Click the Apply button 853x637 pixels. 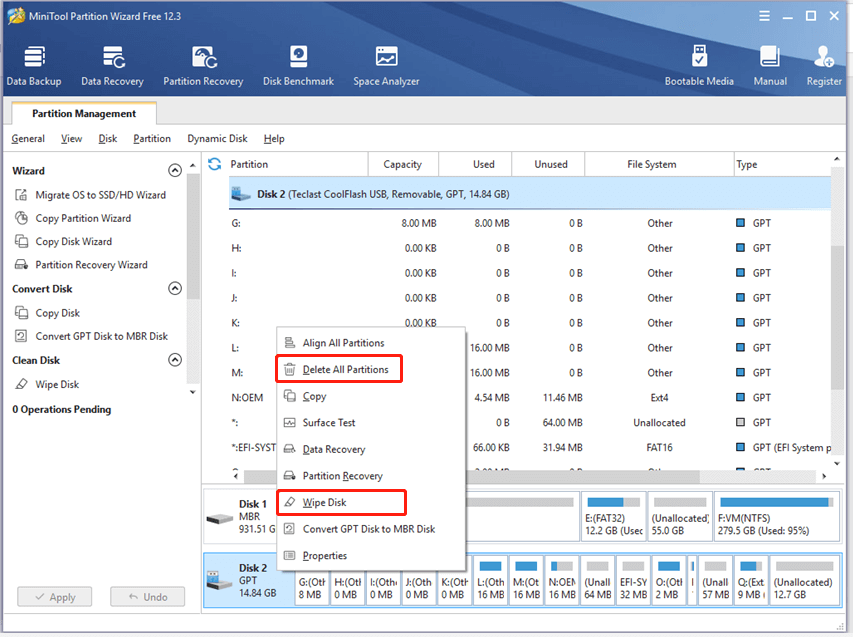pyautogui.click(x=54, y=597)
